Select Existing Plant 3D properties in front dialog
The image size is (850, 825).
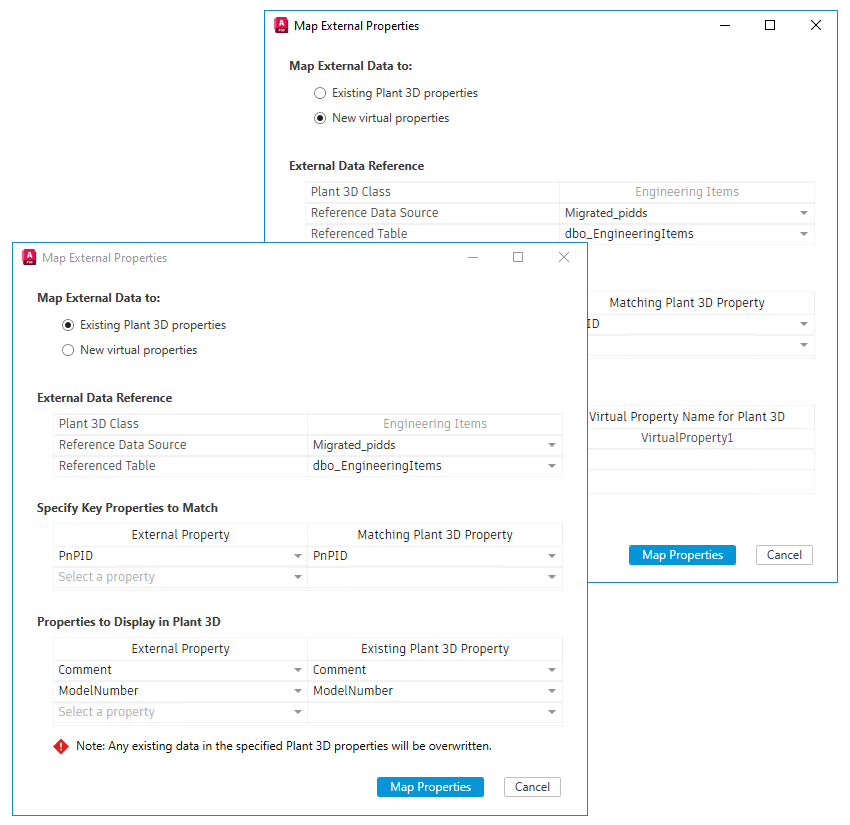(68, 325)
